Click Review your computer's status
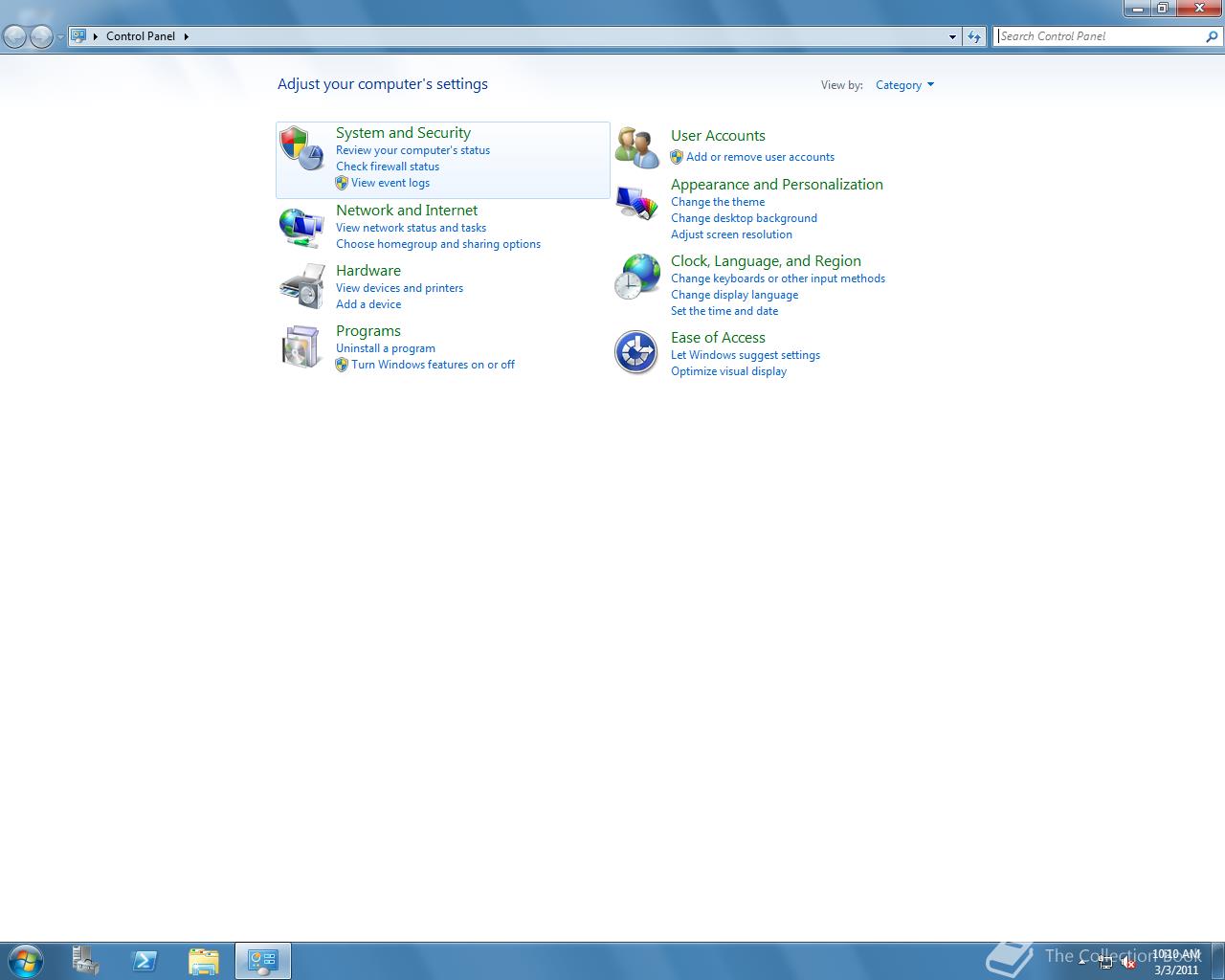 412,150
